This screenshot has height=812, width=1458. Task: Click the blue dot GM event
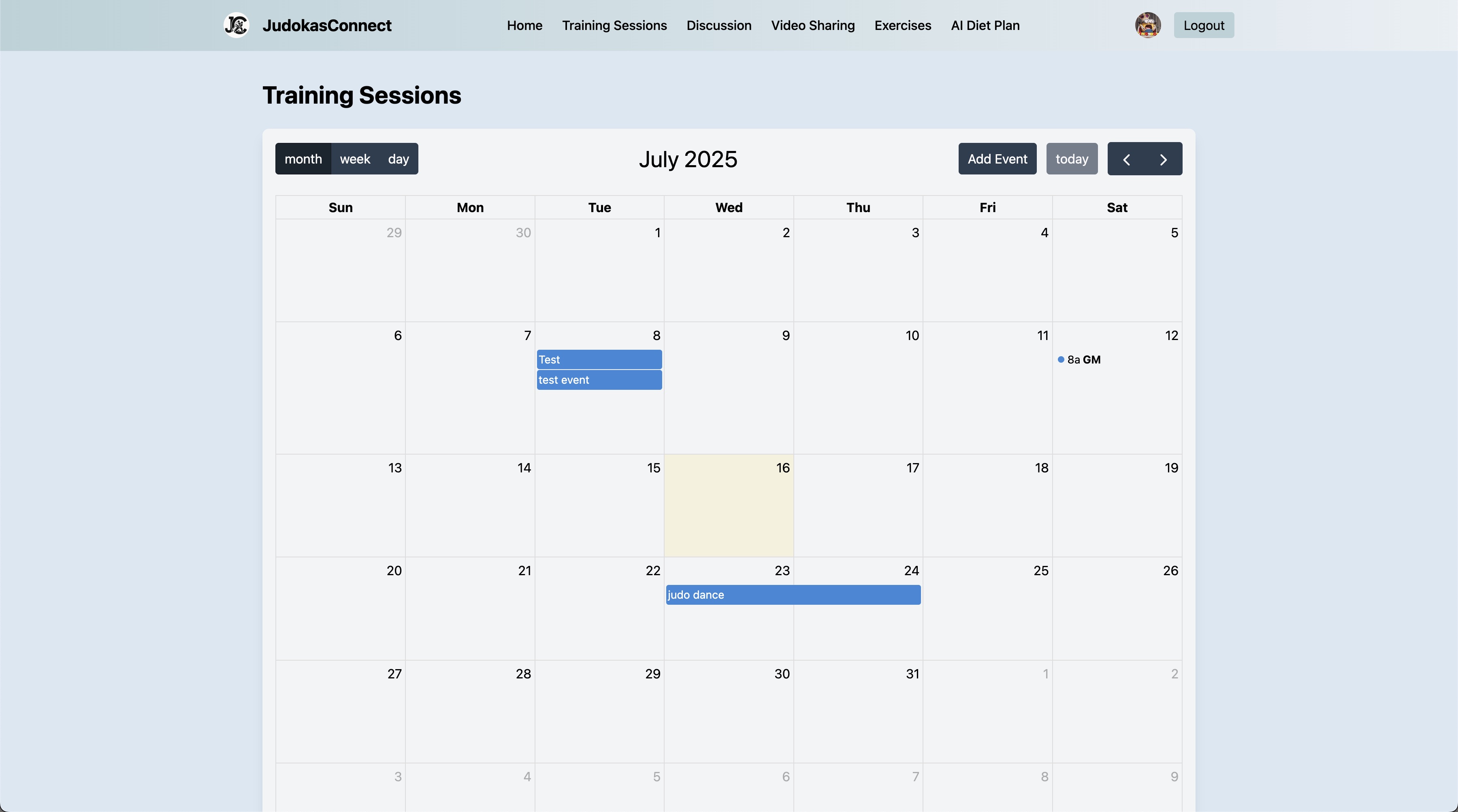pyautogui.click(x=1079, y=360)
